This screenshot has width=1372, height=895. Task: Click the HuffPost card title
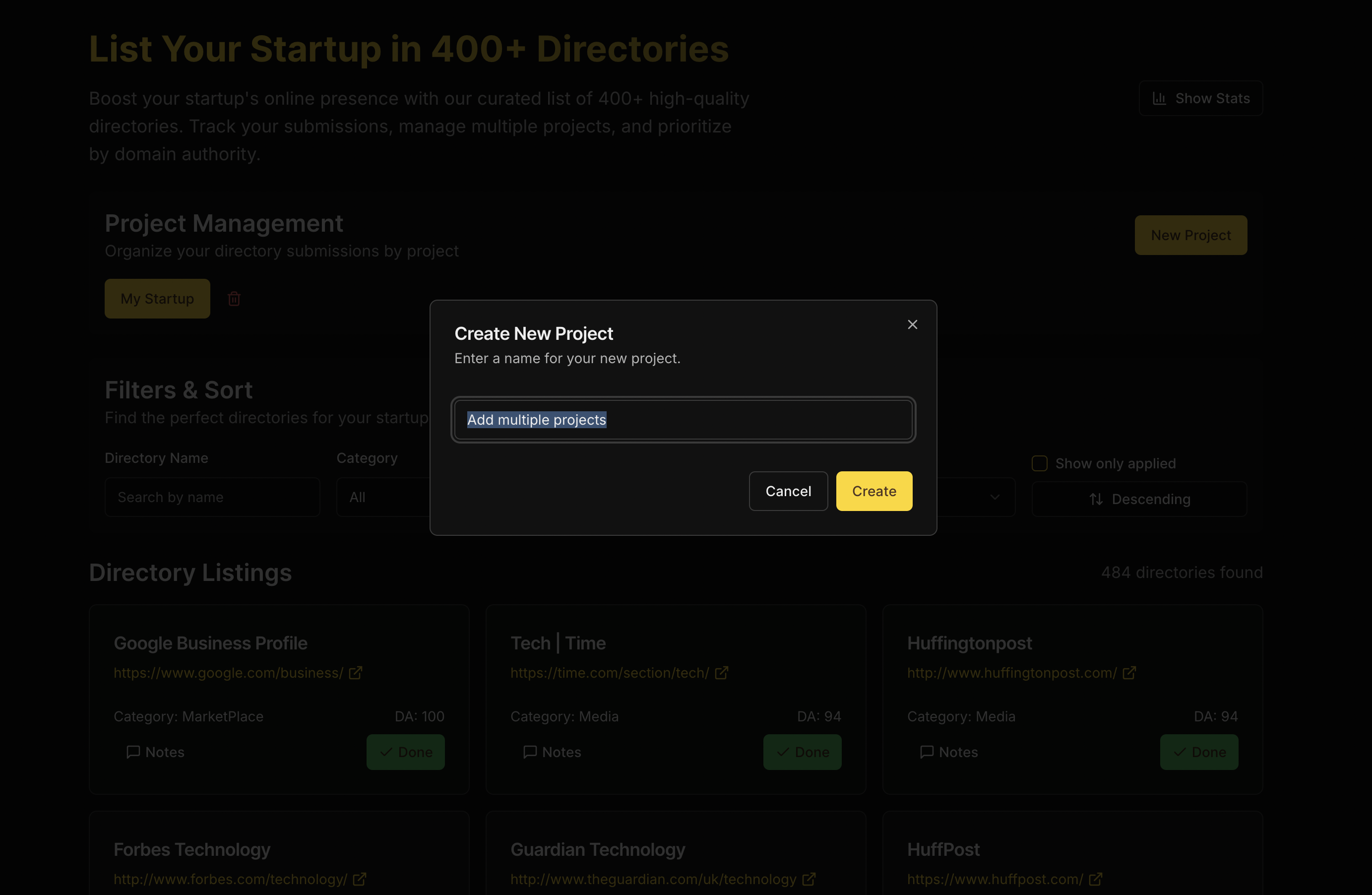tap(943, 849)
